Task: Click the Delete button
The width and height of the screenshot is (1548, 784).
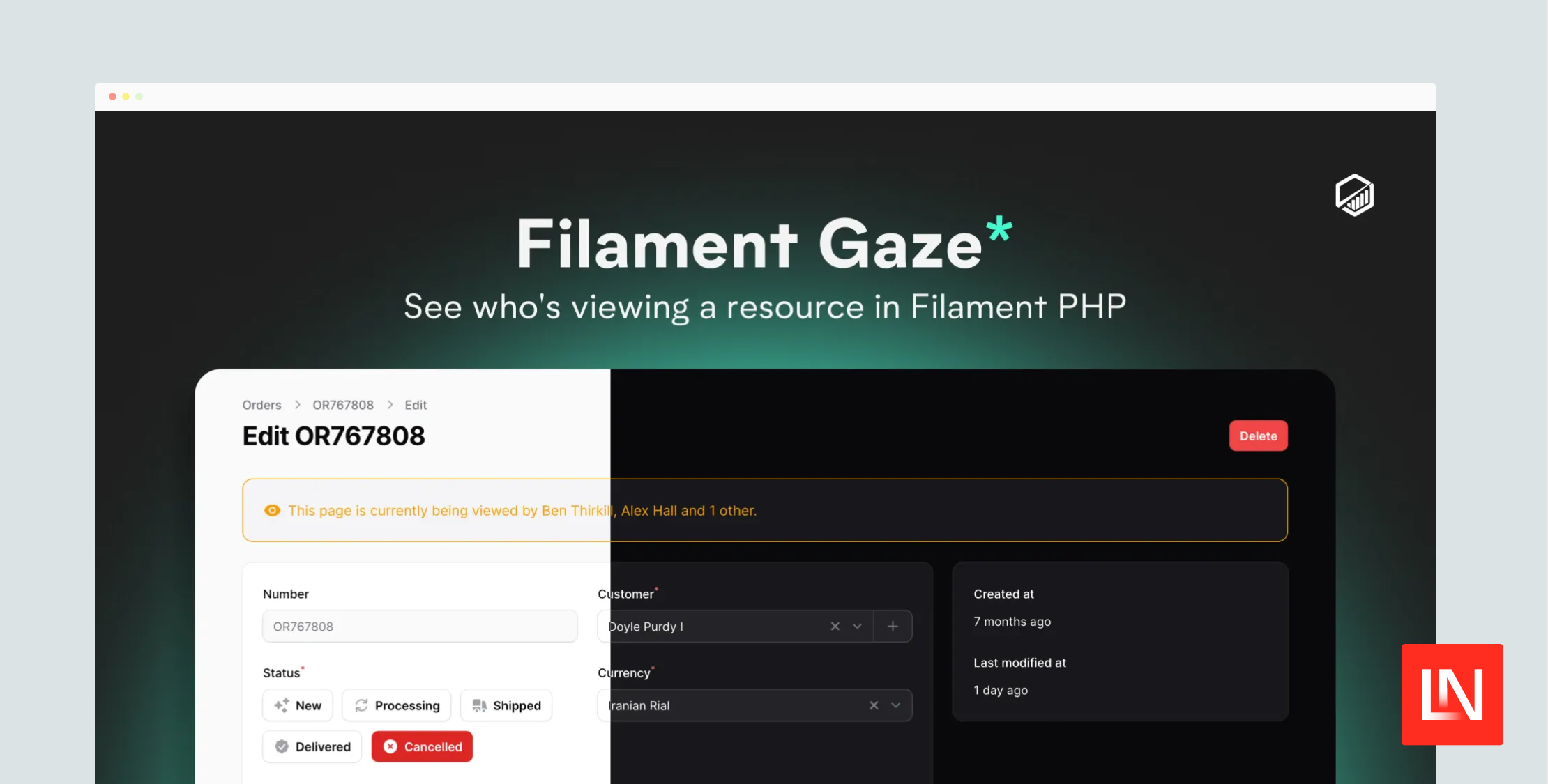Action: click(1258, 435)
